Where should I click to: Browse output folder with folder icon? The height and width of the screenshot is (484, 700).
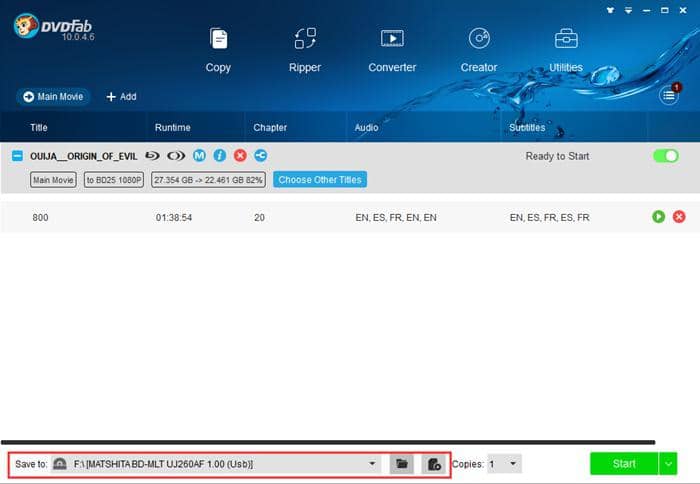[402, 464]
